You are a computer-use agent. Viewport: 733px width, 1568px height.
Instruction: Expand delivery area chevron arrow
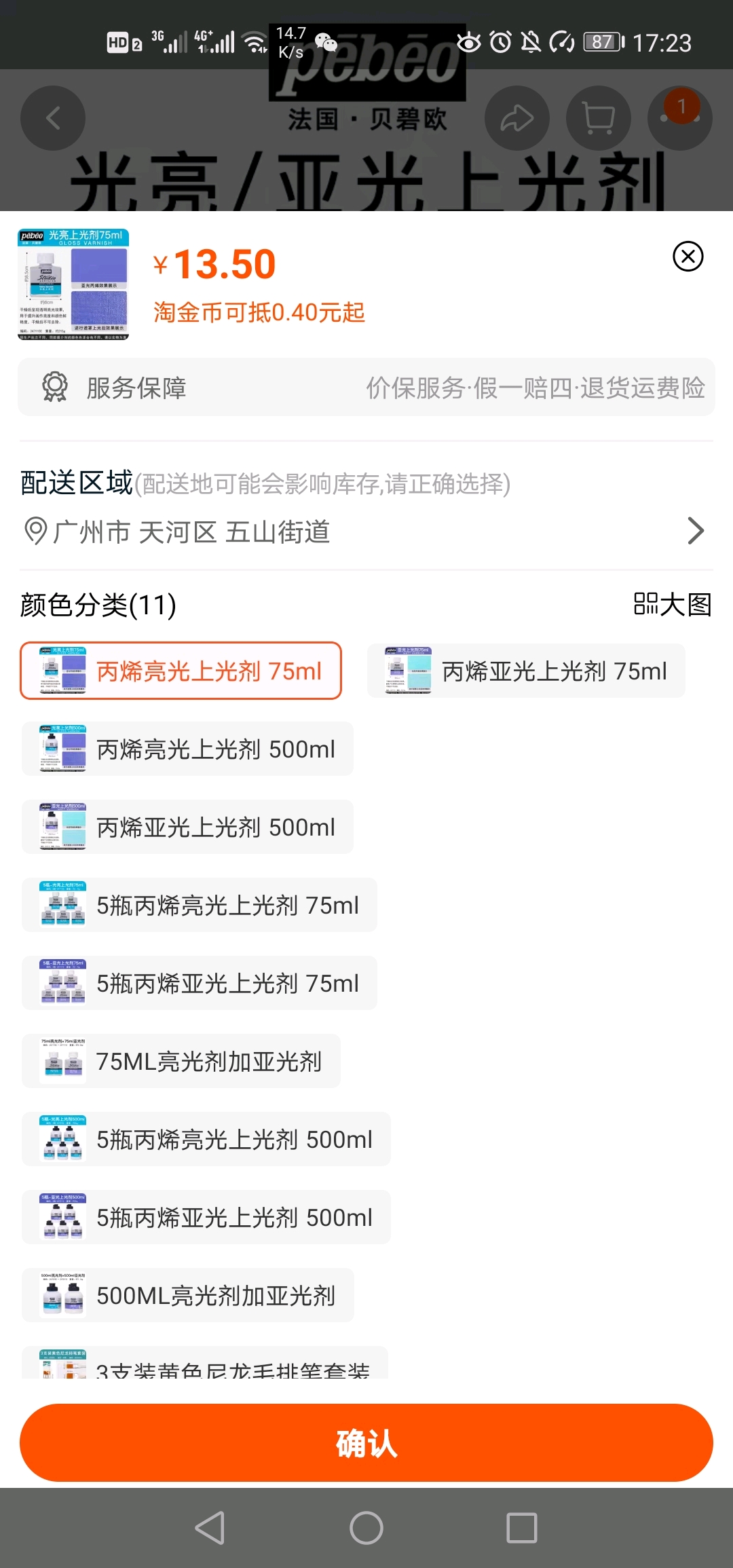click(696, 531)
